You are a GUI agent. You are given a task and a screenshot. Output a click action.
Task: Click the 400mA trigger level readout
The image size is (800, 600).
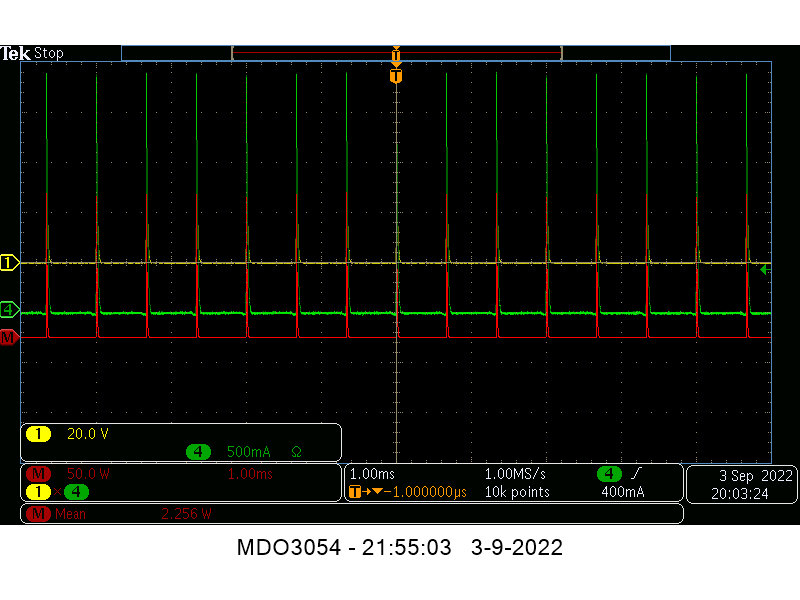point(622,492)
